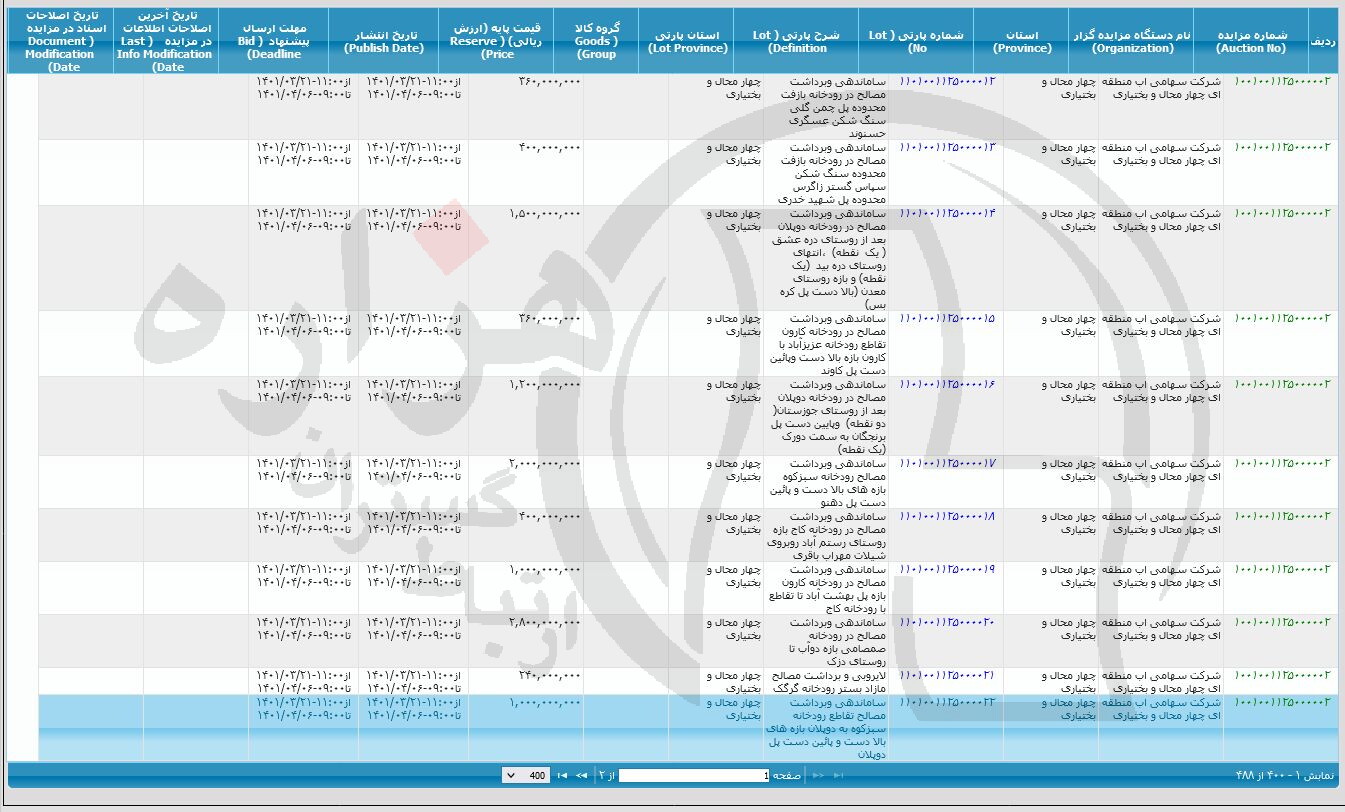Click the greyed-out previous page arrow
The image size is (1345, 812).
(818, 776)
